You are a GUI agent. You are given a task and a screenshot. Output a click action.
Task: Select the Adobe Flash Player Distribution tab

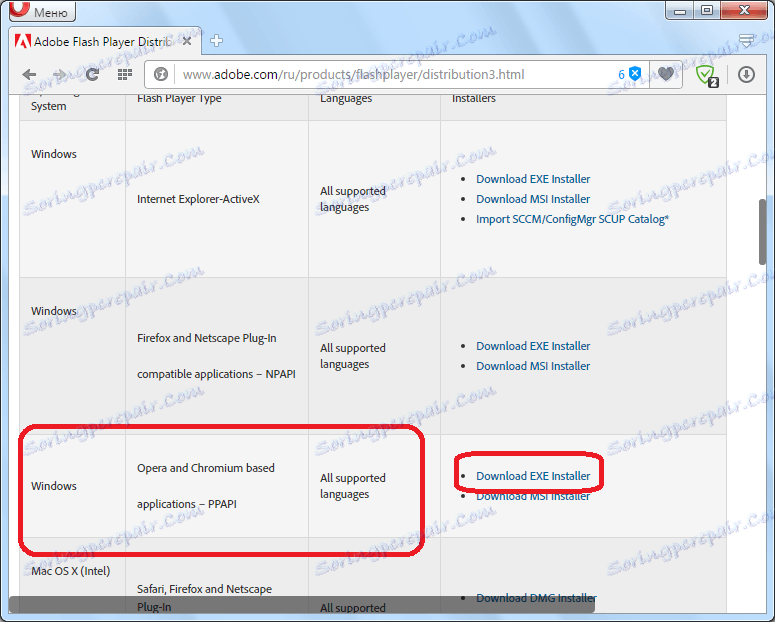pos(104,42)
